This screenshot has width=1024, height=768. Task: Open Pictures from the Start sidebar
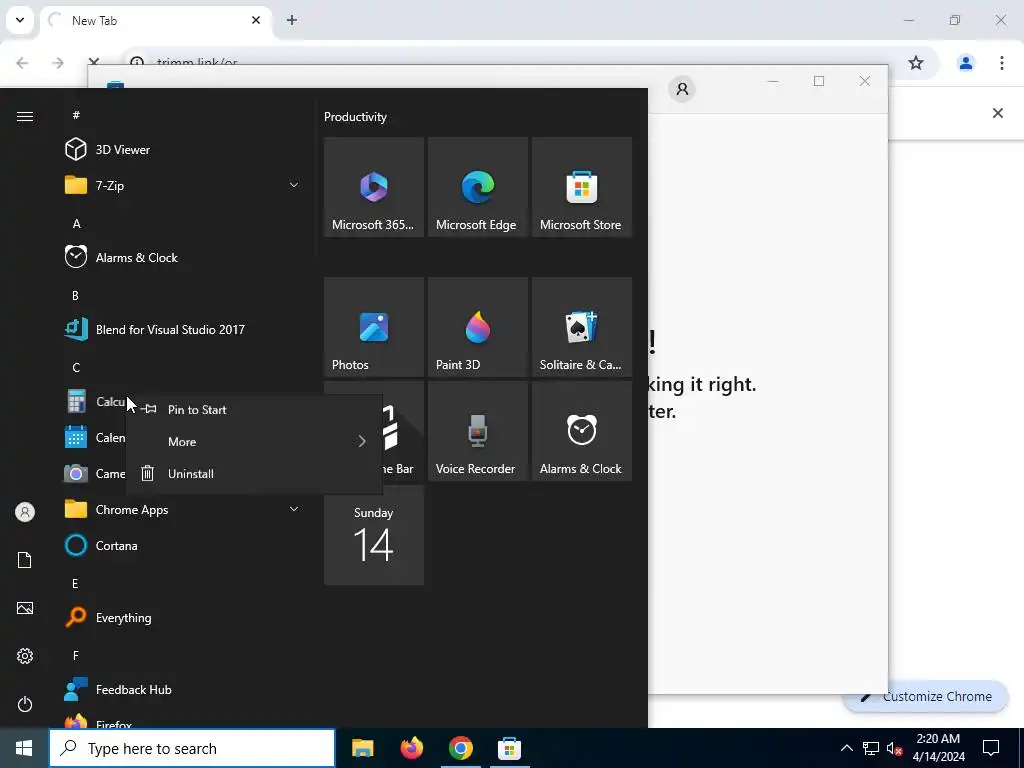tap(25, 608)
